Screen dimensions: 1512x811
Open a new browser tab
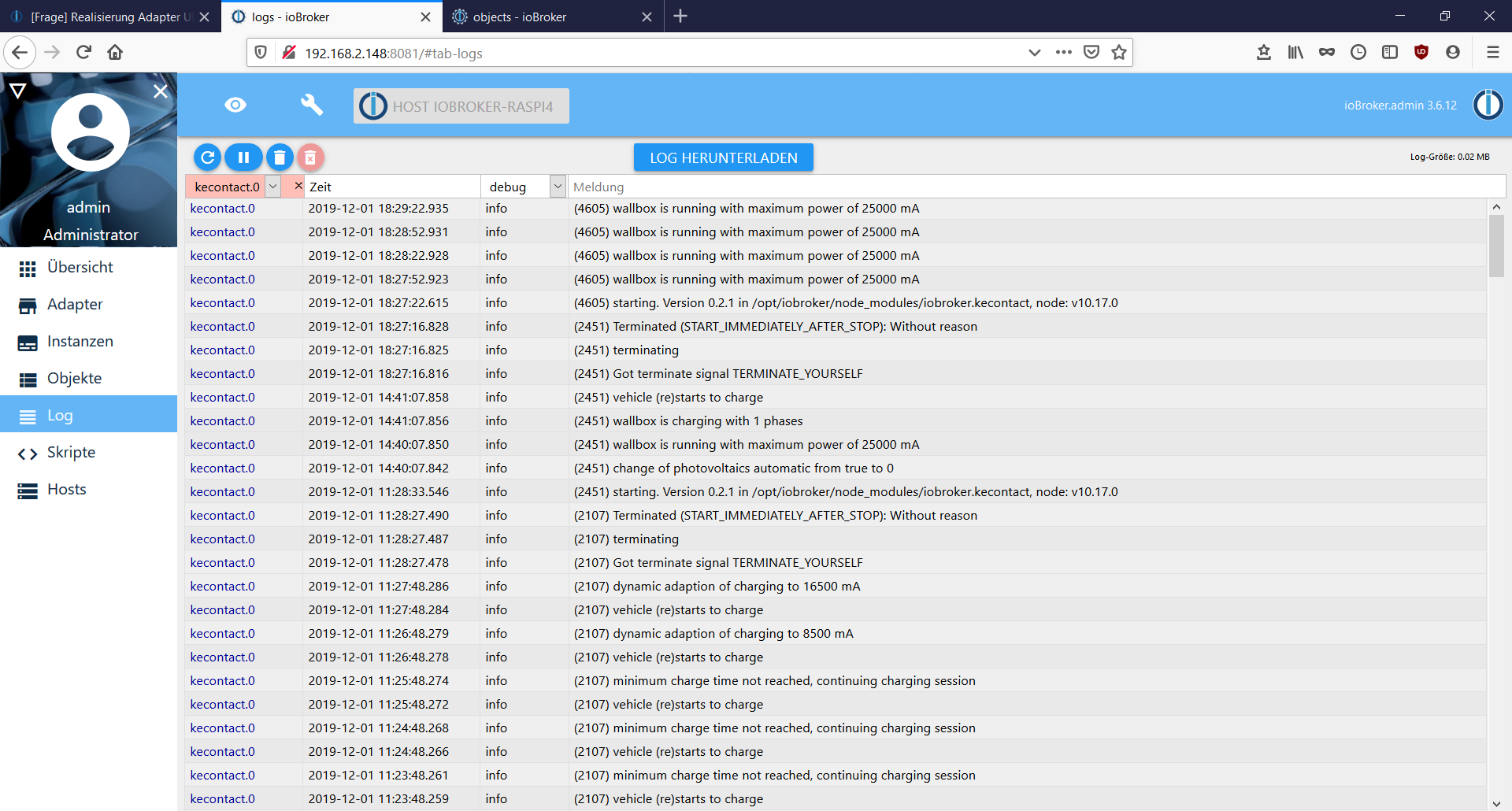tap(681, 17)
